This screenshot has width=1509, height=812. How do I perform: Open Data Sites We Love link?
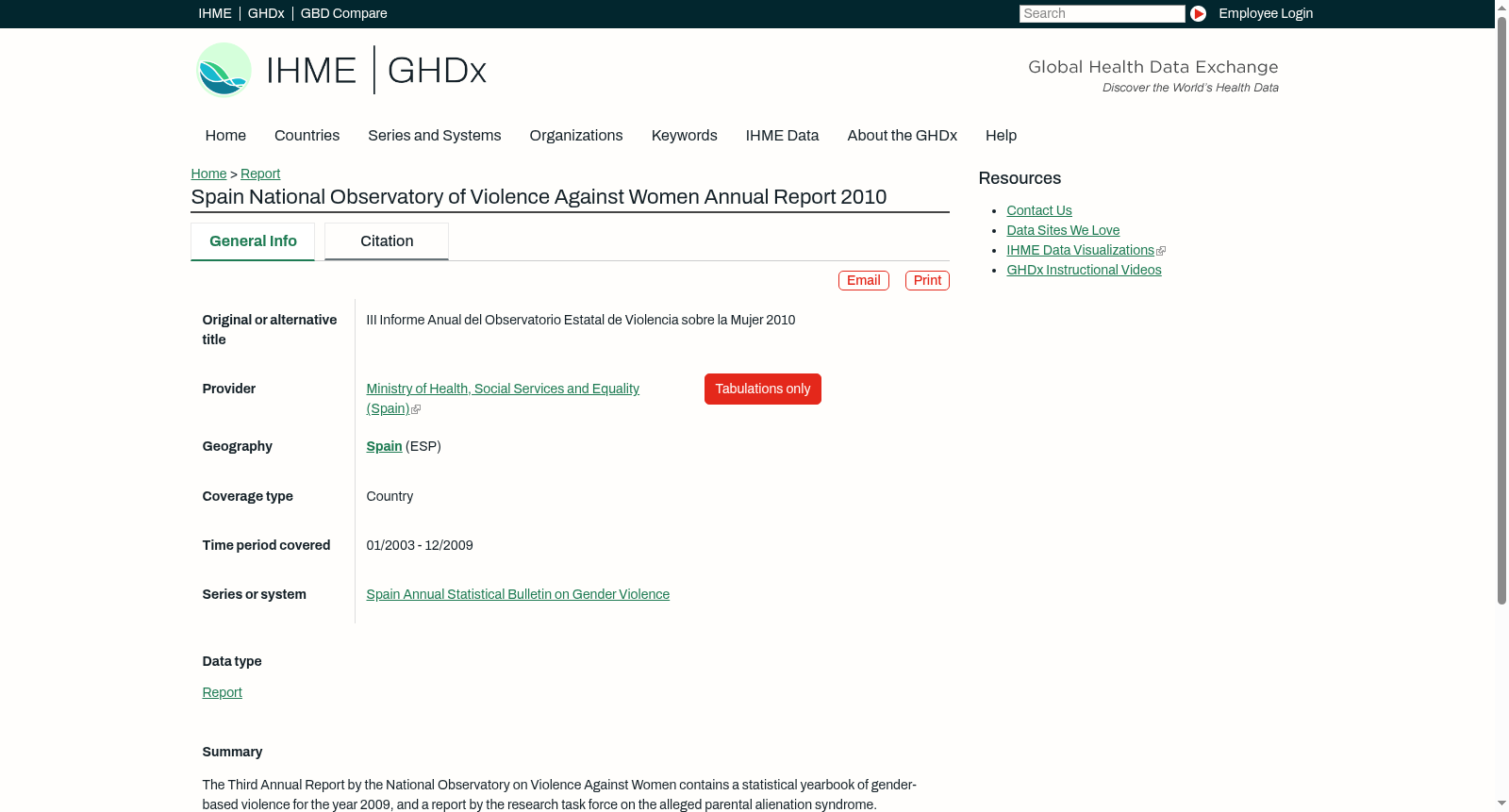(1063, 230)
